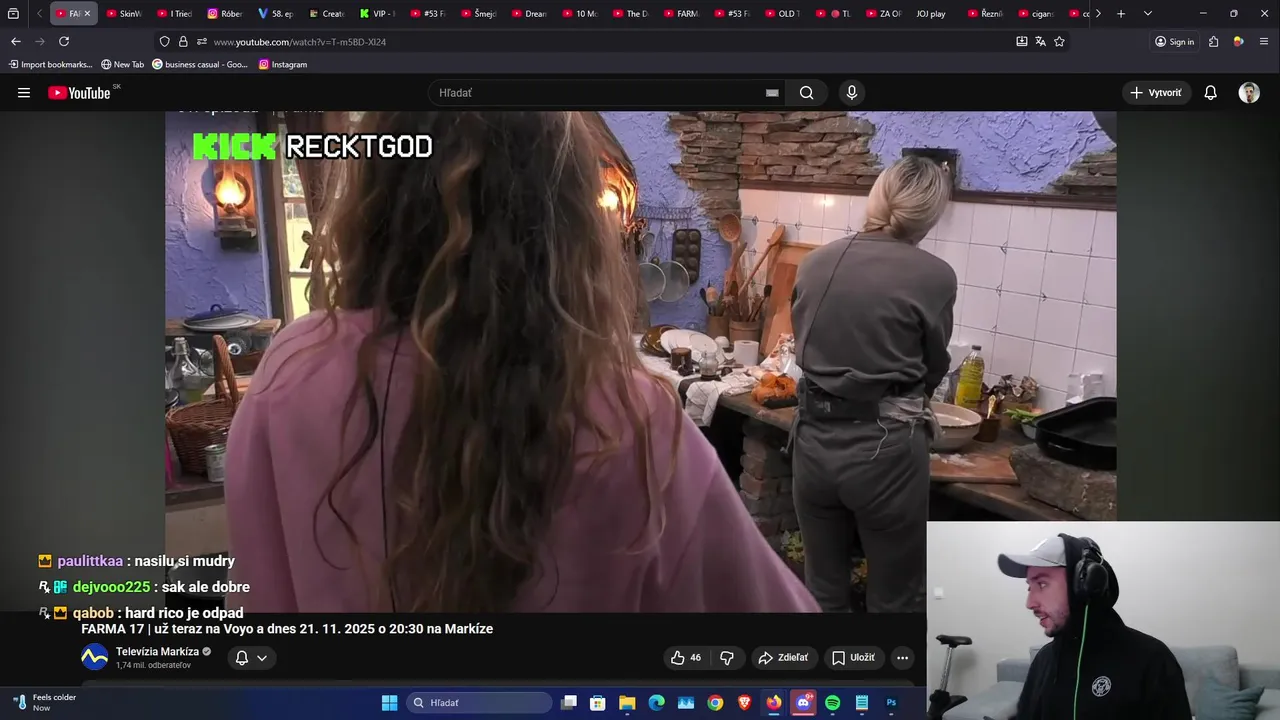Viewport: 1280px width, 720px height.
Task: Open the Televízia Markíza channel name
Action: [x=157, y=651]
